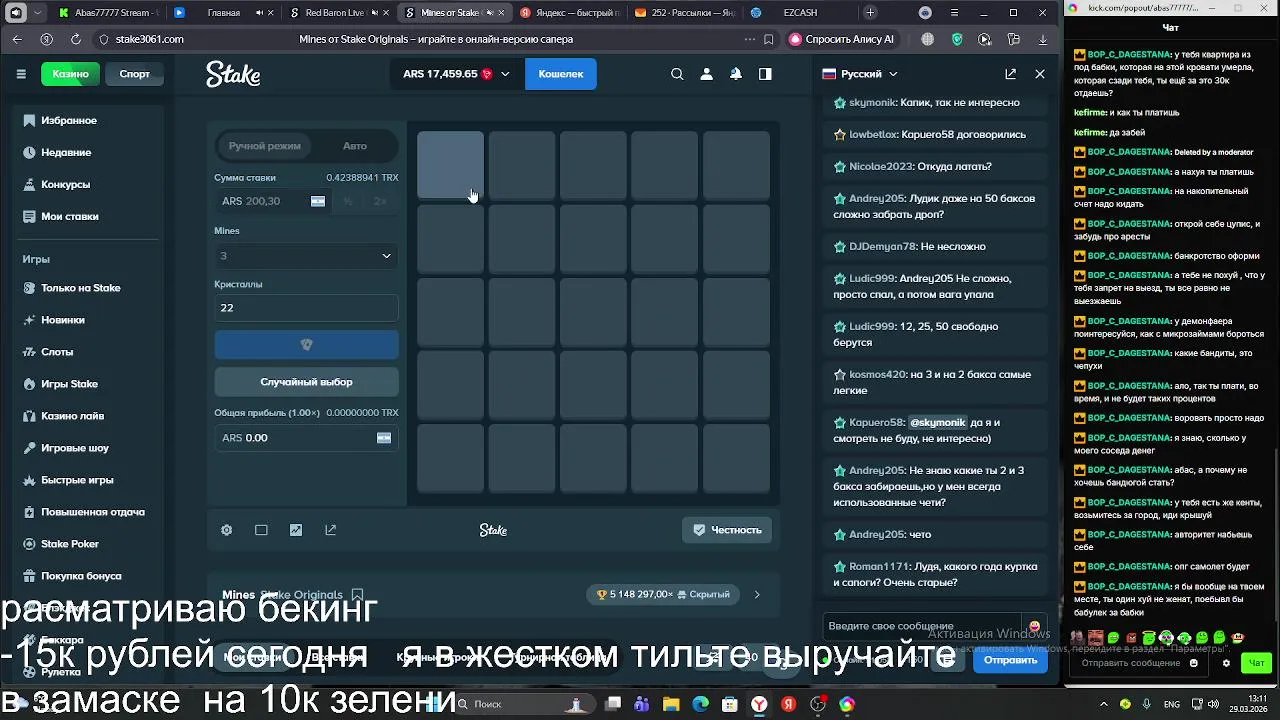Click ENG language indicator in tray
This screenshot has height=720, width=1280.
1171,705
